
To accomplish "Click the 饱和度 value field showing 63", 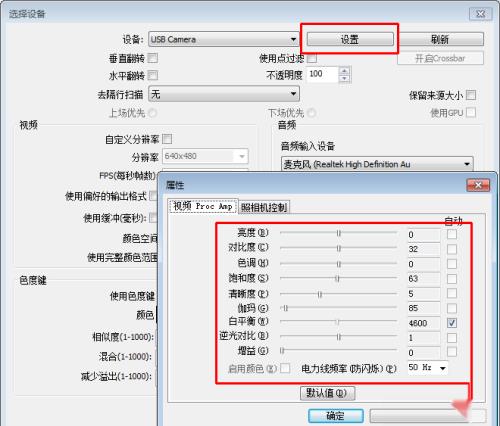I will (x=424, y=278).
